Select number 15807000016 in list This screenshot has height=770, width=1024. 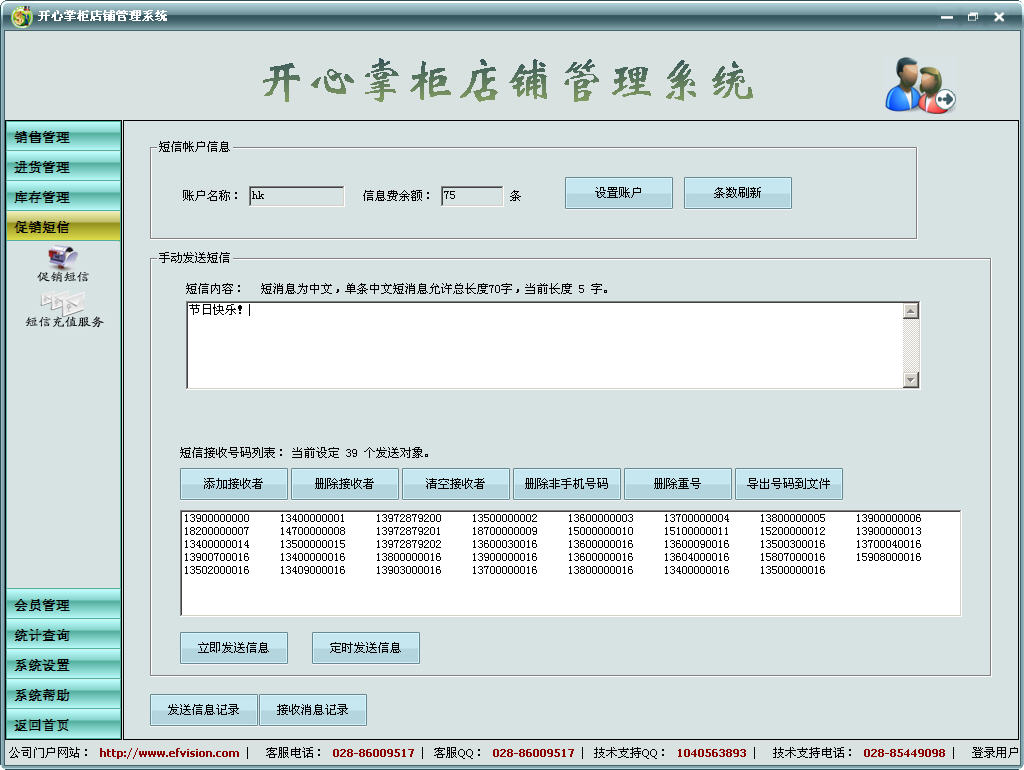click(x=792, y=557)
